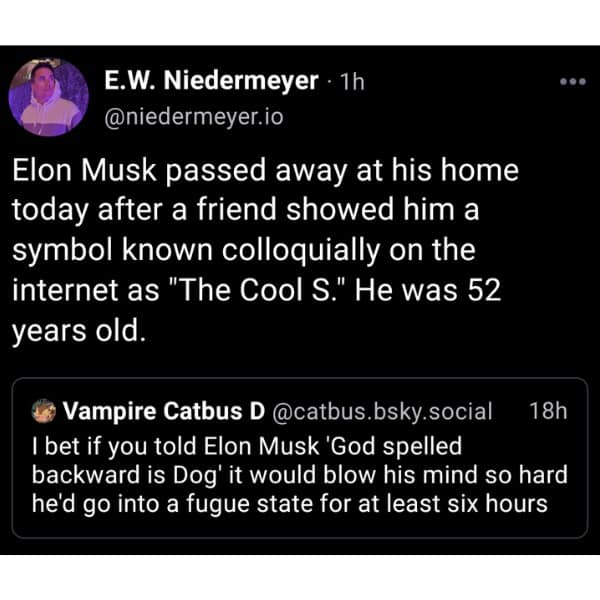Viewport: 600px width, 600px height.
Task: Open the three-dot more options menu
Action: coord(572,82)
